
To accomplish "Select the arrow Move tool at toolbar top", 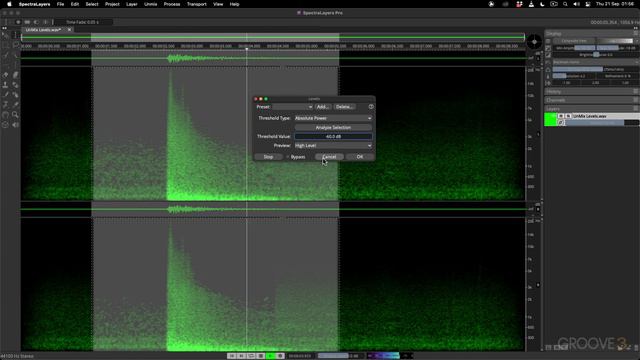I will [x=6, y=35].
